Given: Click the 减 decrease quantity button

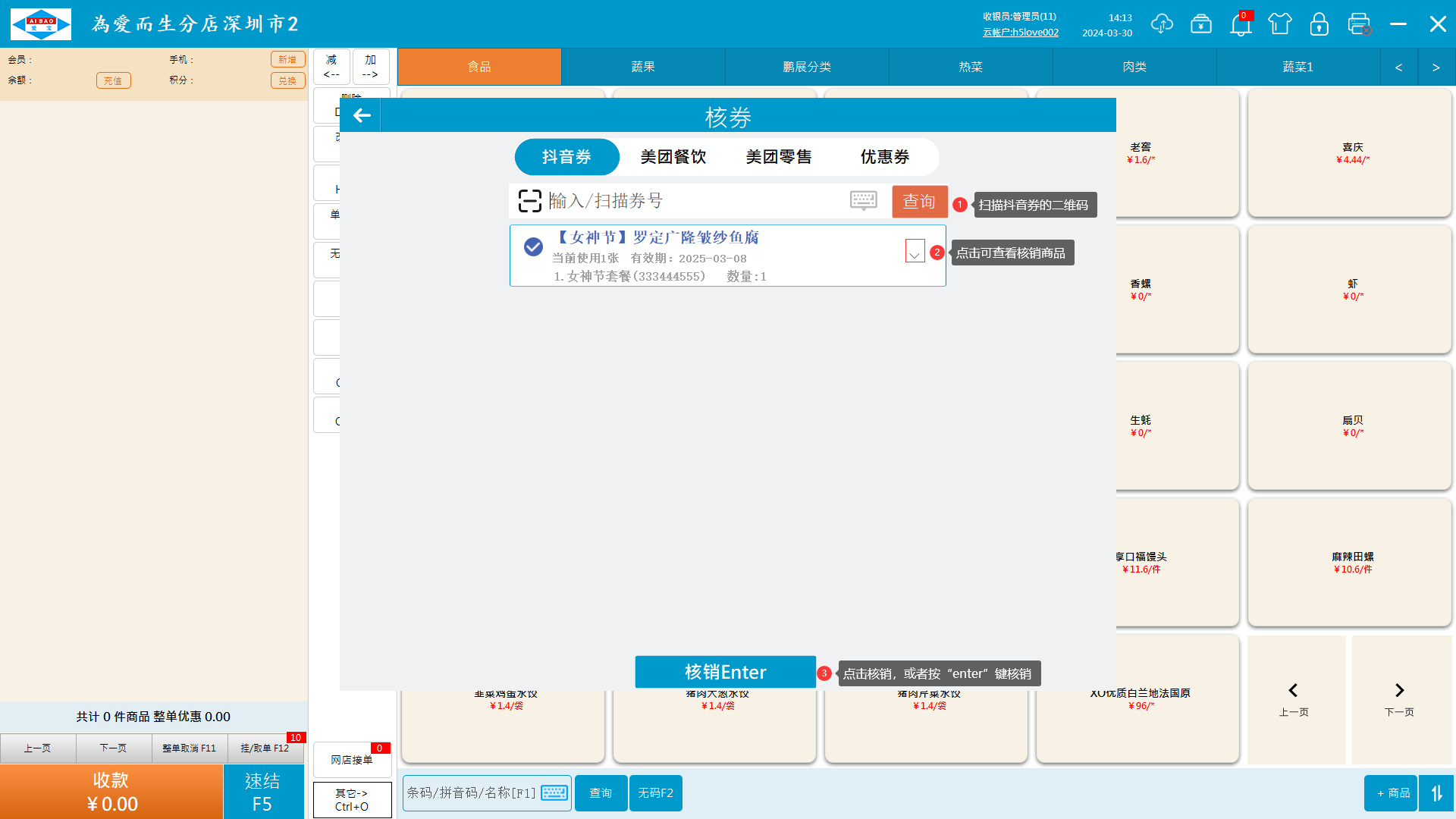Looking at the screenshot, I should point(331,67).
